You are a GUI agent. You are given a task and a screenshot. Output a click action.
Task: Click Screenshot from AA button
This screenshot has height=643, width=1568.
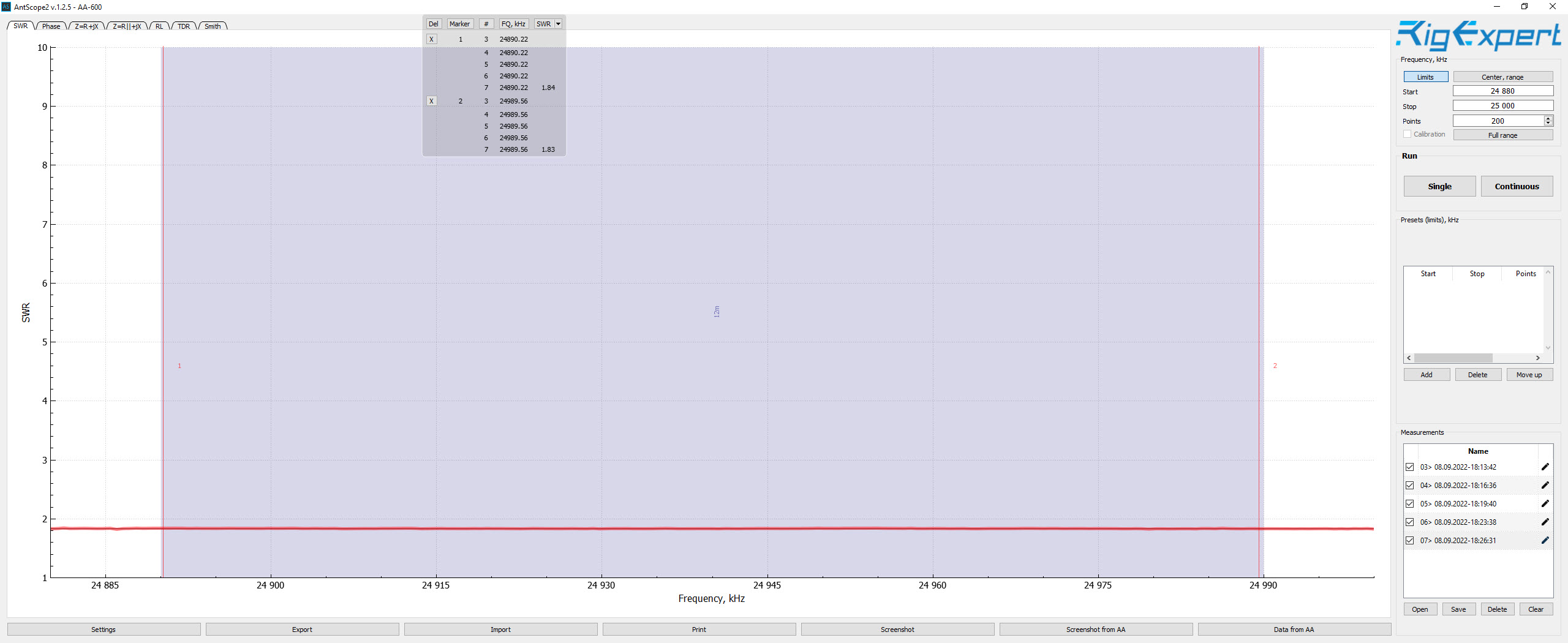point(1096,629)
